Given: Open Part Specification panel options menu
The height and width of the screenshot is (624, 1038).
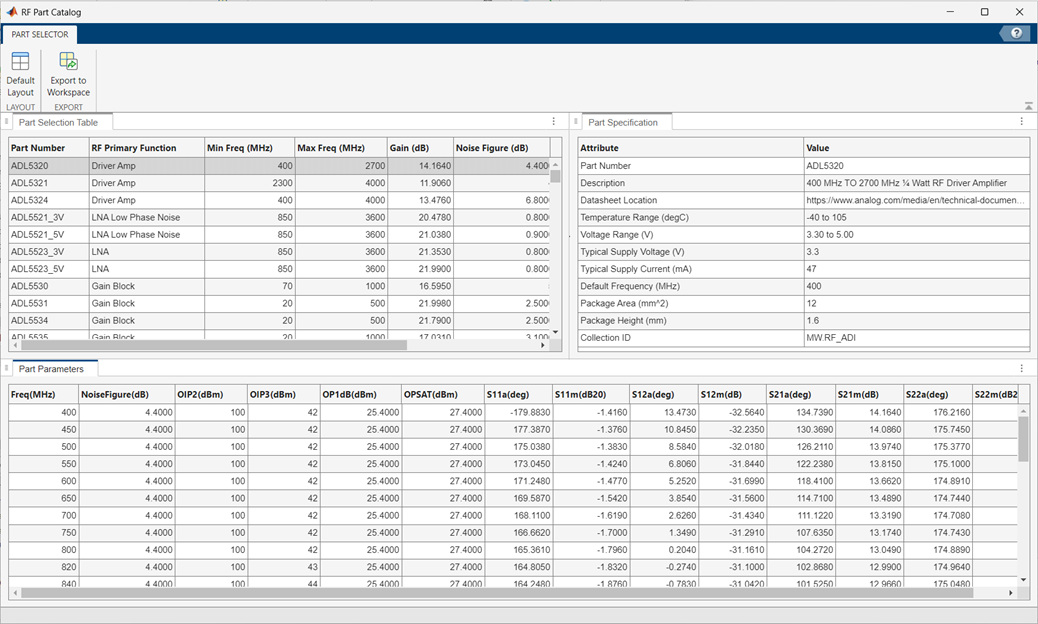Looking at the screenshot, I should pos(1021,122).
